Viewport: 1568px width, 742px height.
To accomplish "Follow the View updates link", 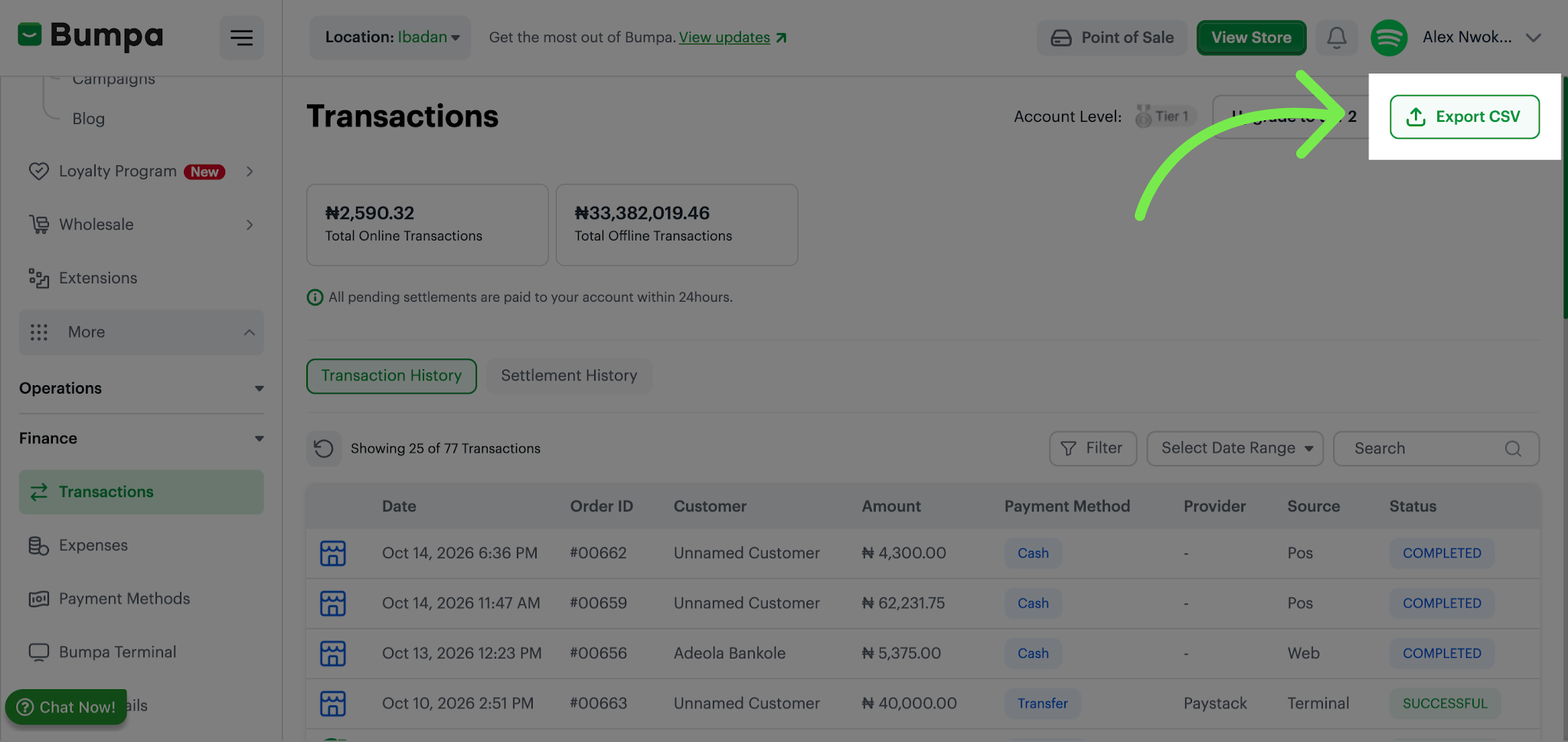I will tap(732, 38).
